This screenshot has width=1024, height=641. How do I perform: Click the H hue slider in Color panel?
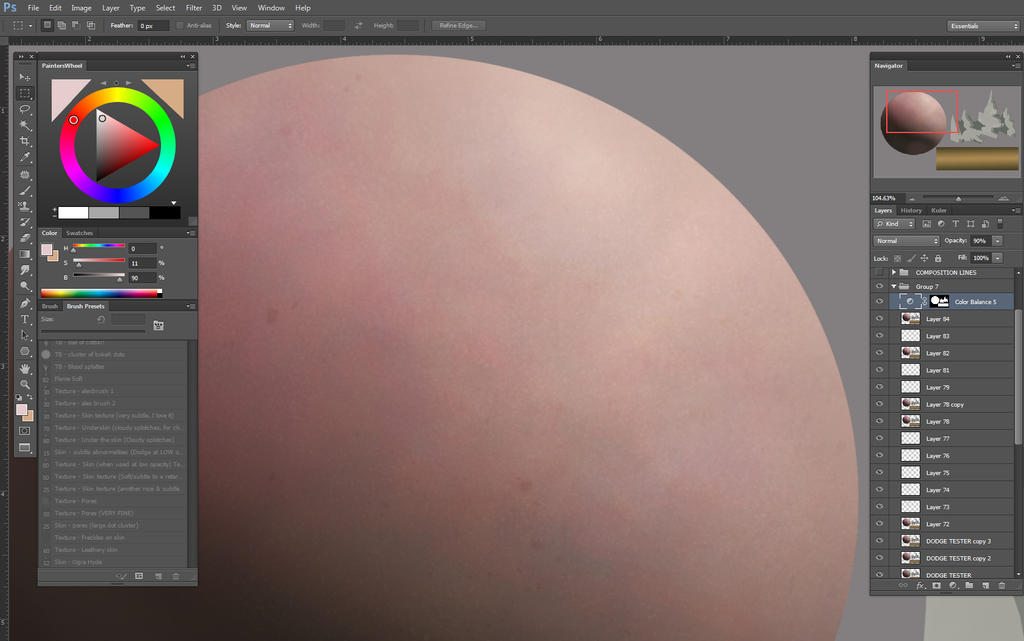coord(99,246)
